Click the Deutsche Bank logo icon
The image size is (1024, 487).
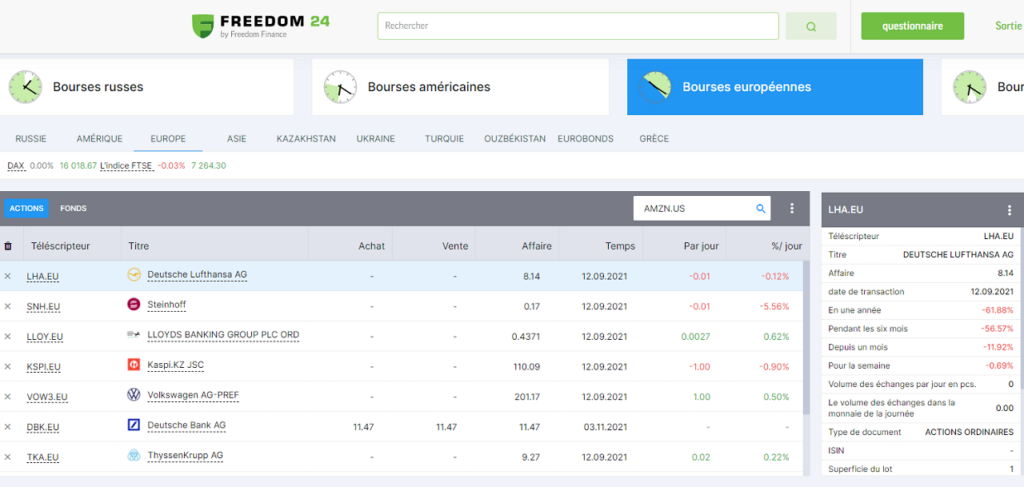[x=134, y=425]
